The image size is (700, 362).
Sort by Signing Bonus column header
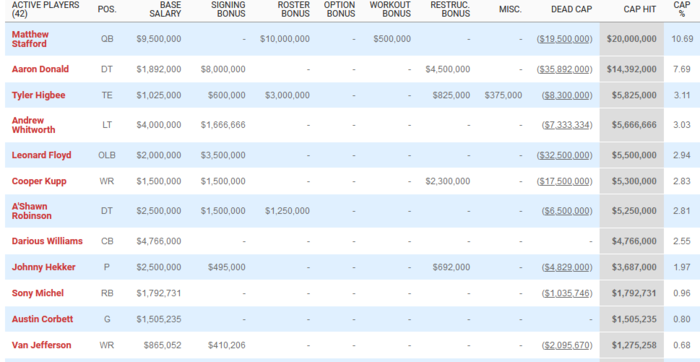pos(229,9)
